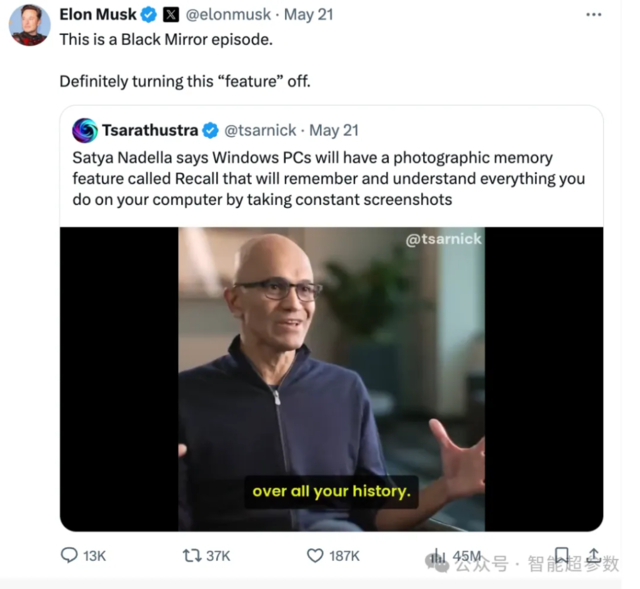The height and width of the screenshot is (589, 640).
Task: Click the blue verified badge beside Elon Musk
Action: click(x=149, y=15)
